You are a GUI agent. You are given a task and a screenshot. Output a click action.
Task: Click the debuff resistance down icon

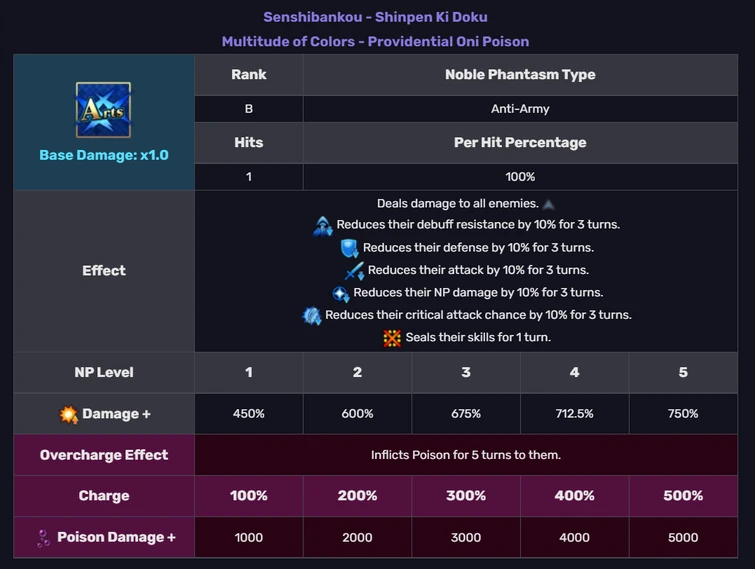tap(323, 226)
